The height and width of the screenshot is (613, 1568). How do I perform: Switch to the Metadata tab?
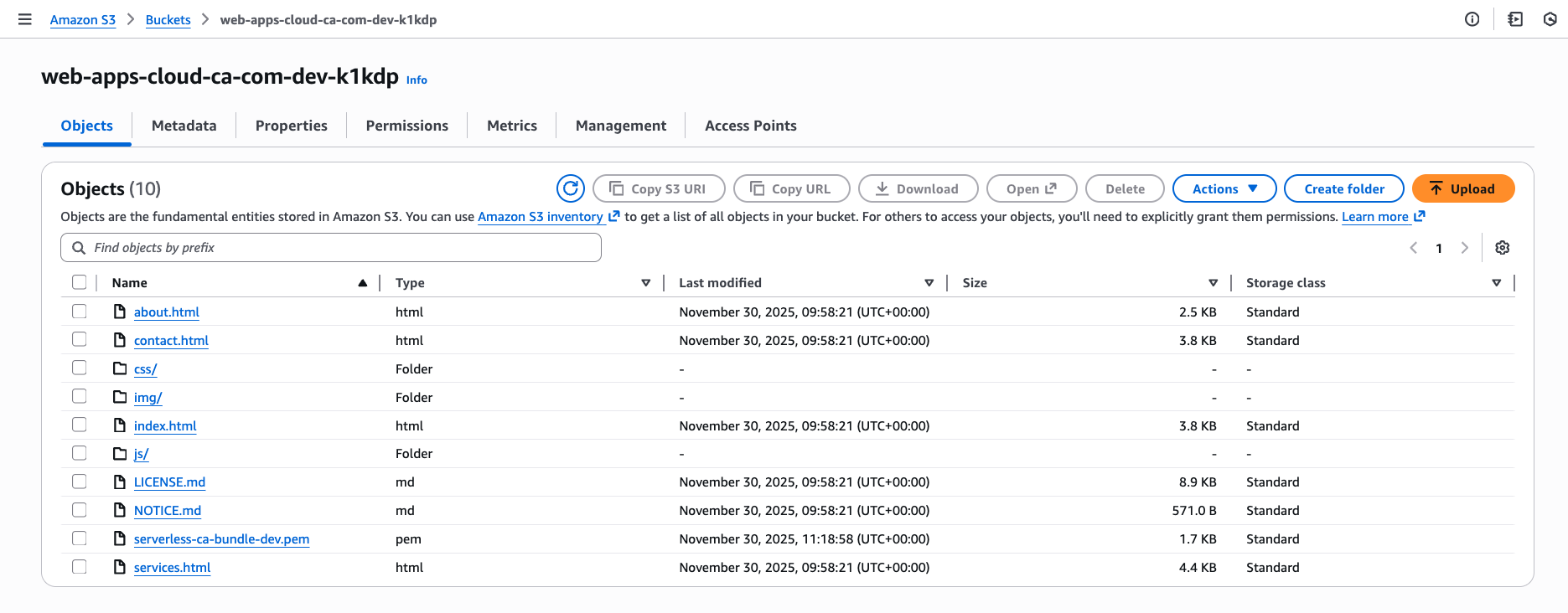(x=184, y=126)
